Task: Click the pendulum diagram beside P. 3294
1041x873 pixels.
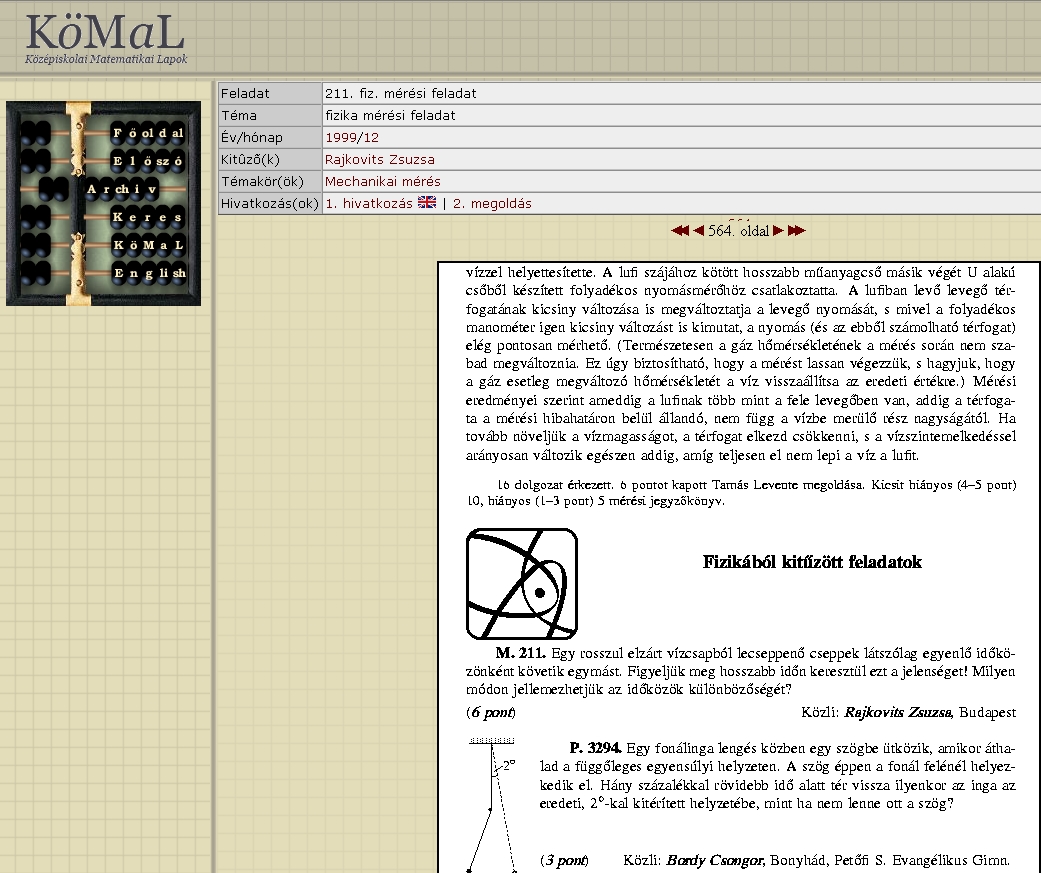Action: pyautogui.click(x=492, y=804)
